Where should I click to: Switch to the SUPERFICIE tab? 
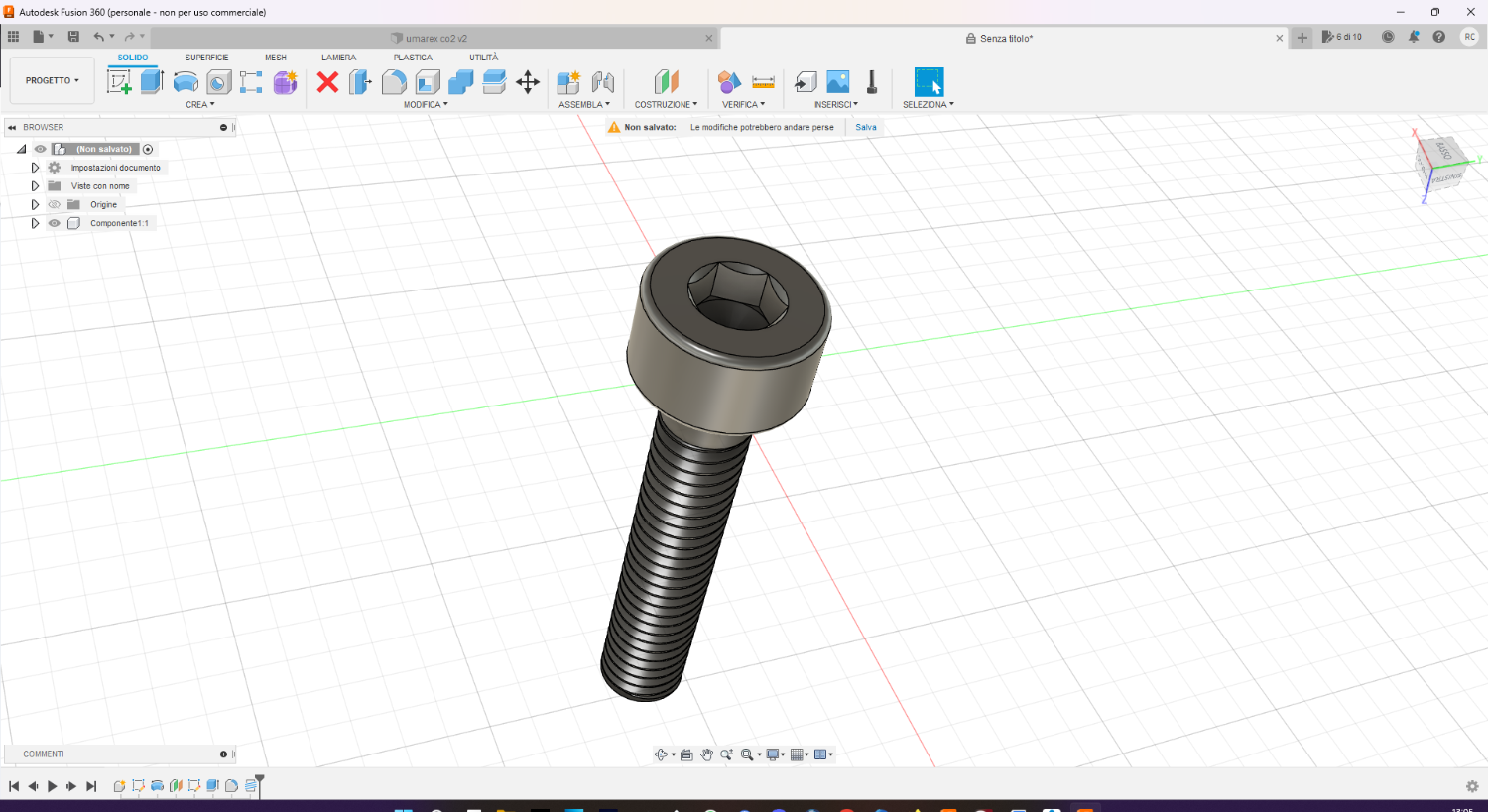click(206, 58)
